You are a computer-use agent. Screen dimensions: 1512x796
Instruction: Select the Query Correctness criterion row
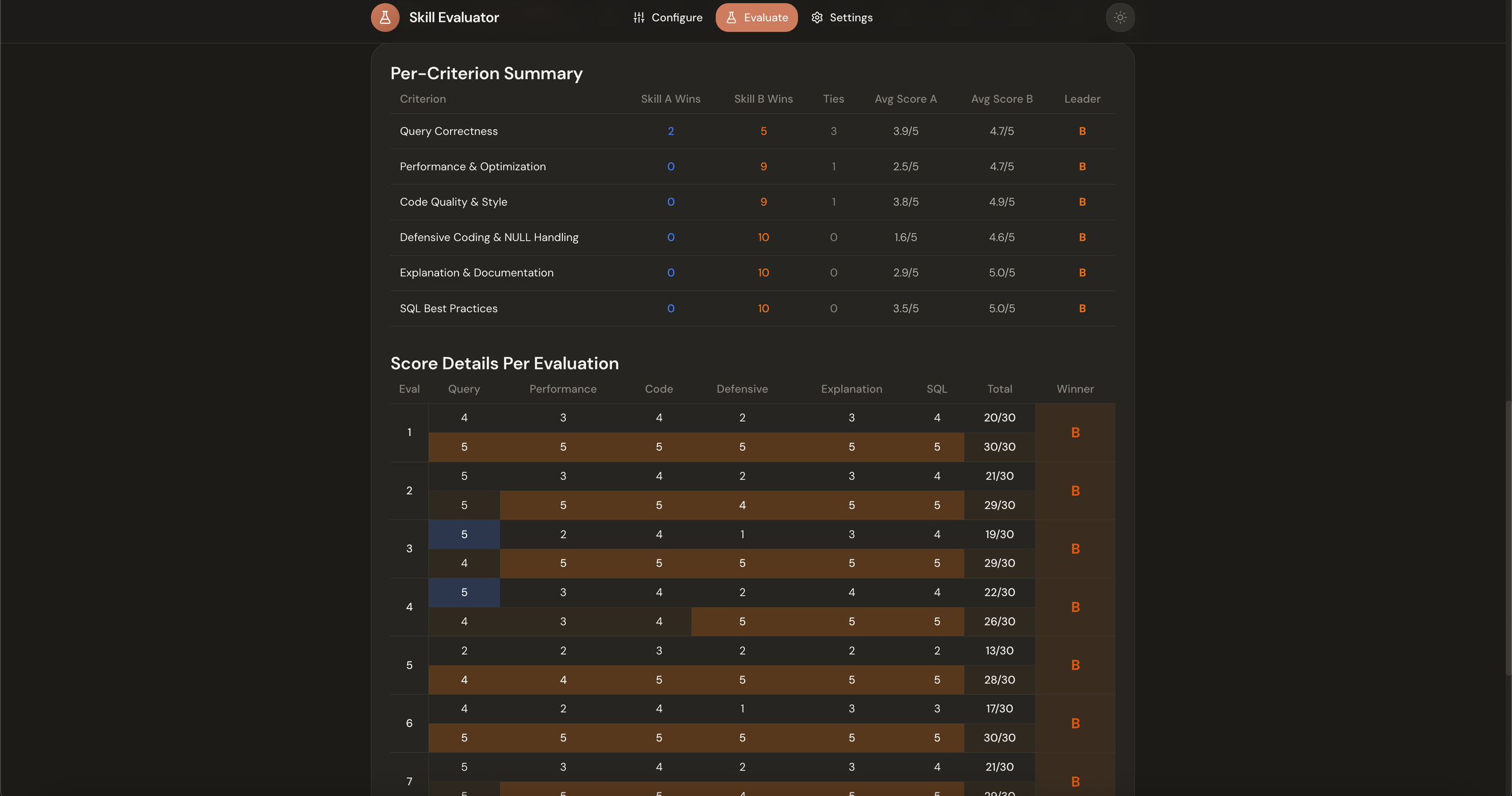point(449,131)
